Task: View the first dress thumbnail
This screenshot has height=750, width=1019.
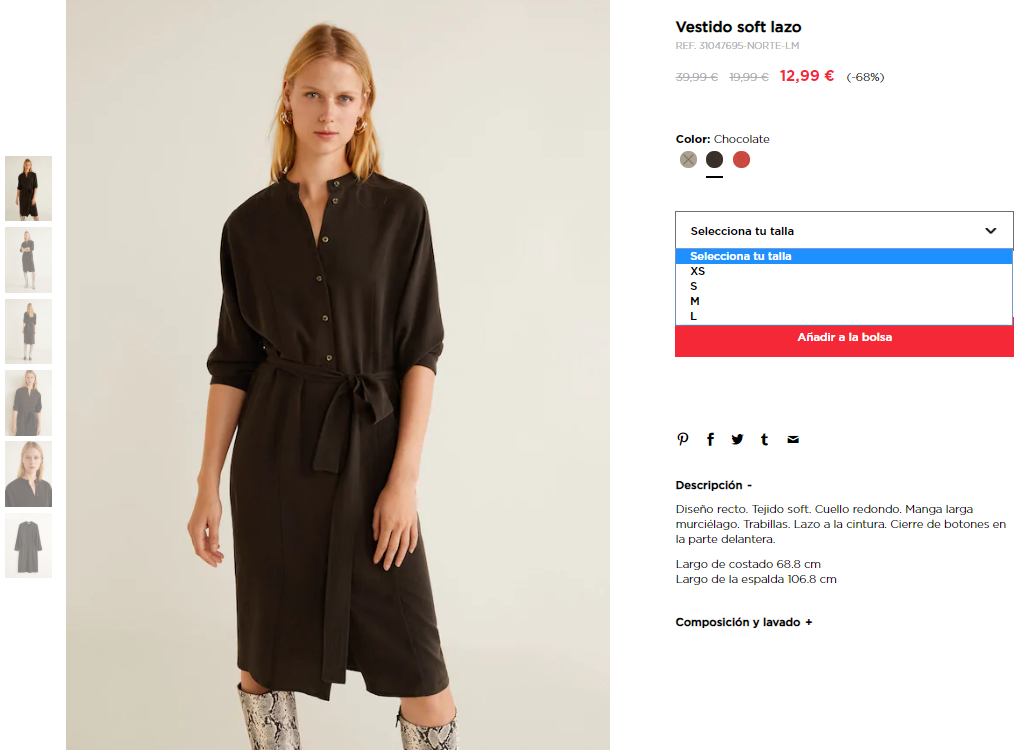Action: point(29,188)
